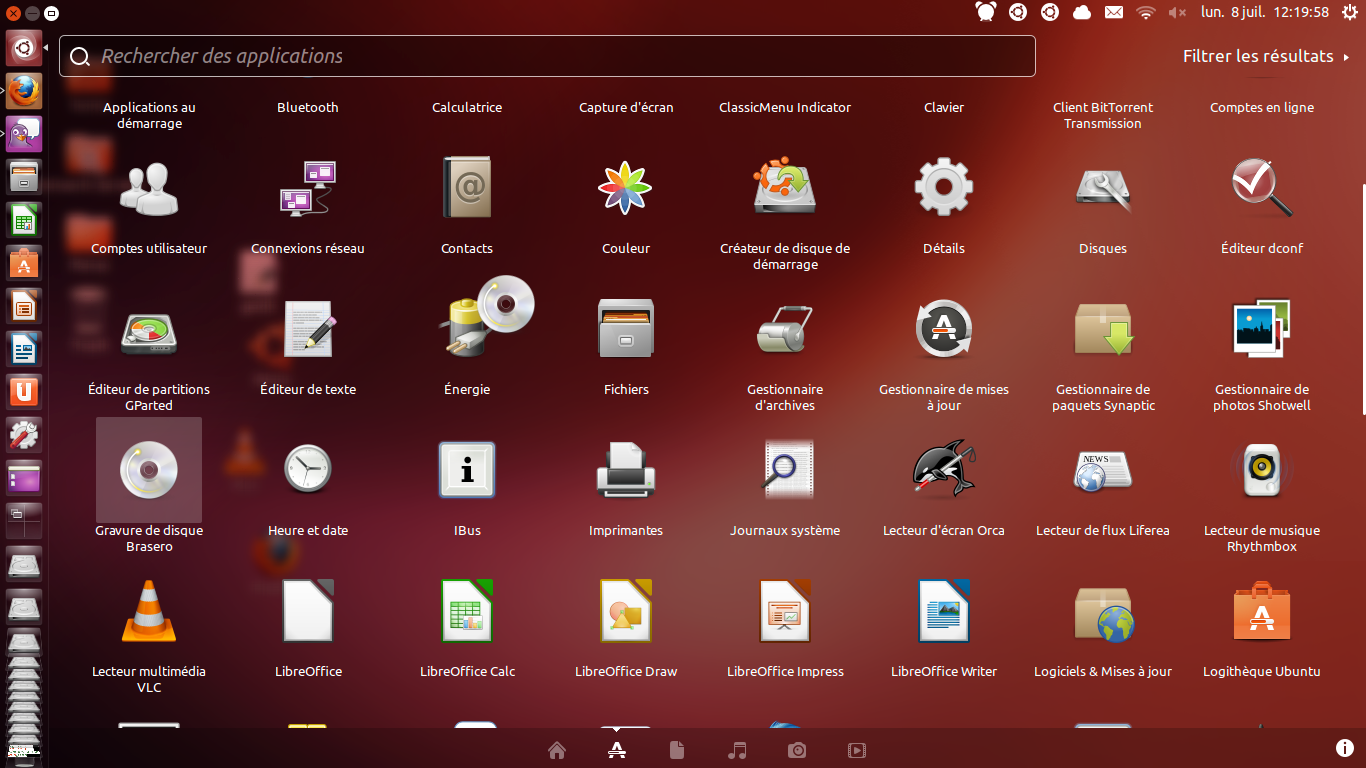Click the Applications au démarrage label
The image size is (1366, 768).
[x=149, y=115]
